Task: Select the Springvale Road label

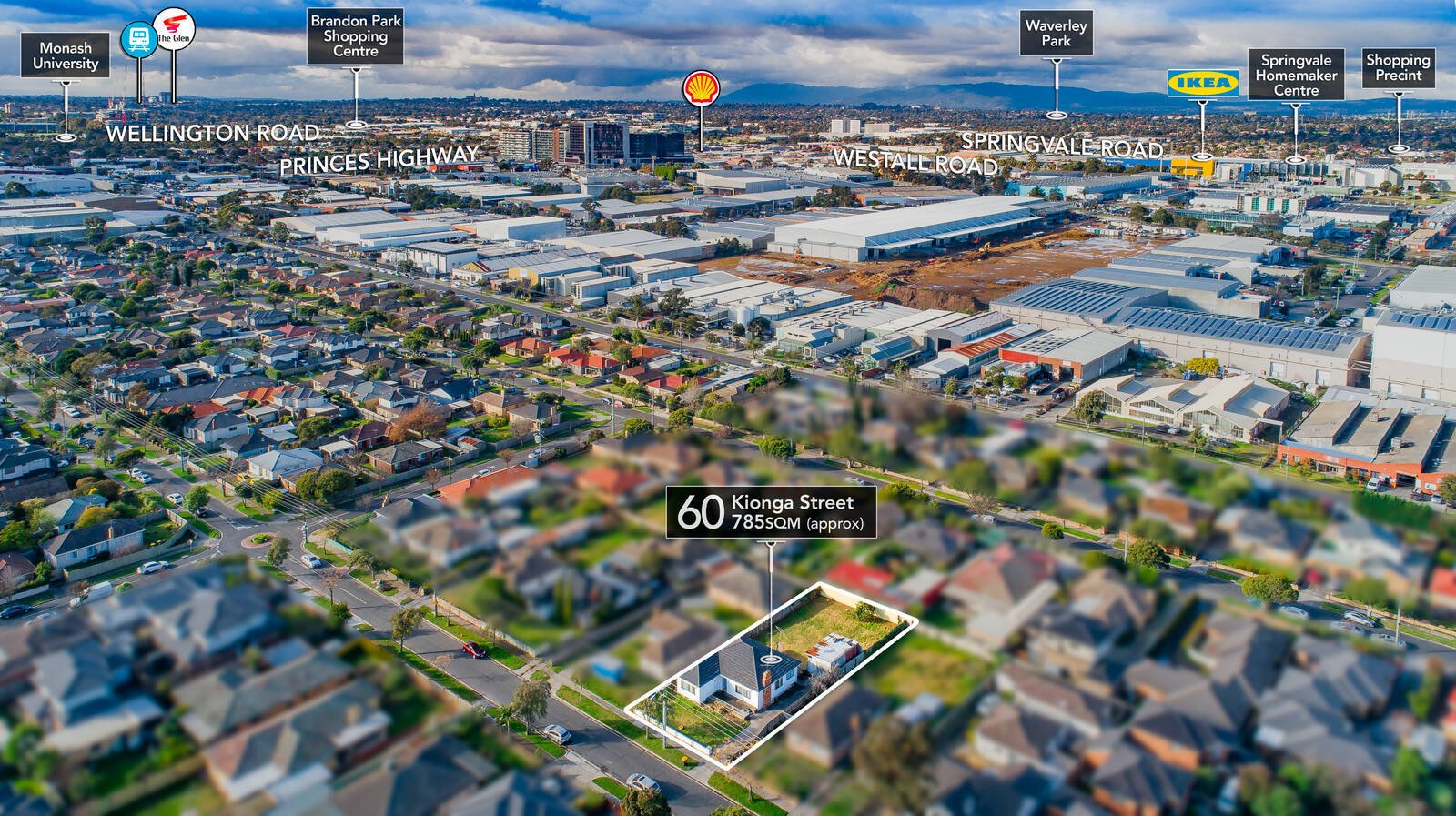Action: 1062,145
